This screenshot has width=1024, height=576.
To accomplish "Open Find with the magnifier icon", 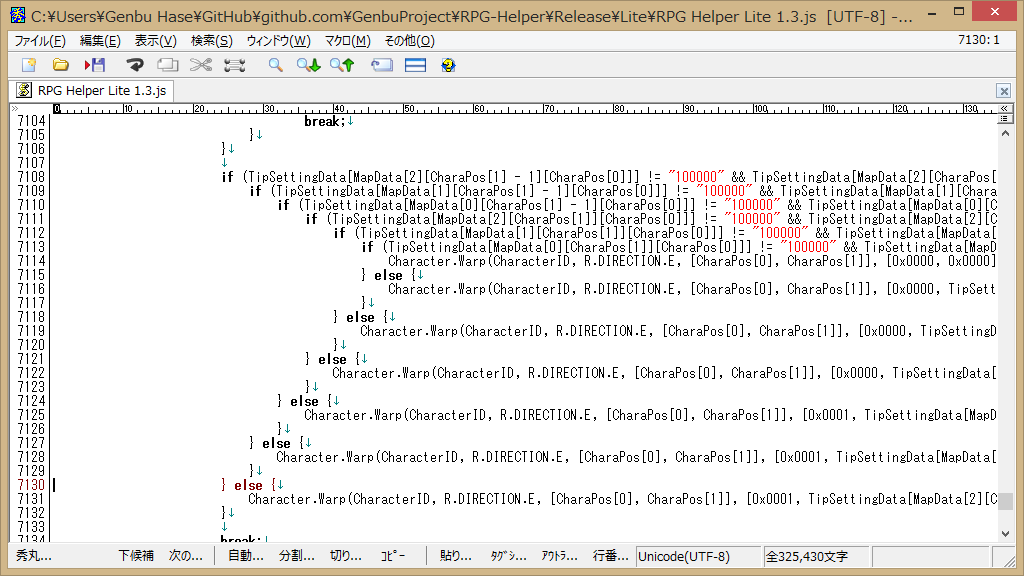I will coord(275,65).
